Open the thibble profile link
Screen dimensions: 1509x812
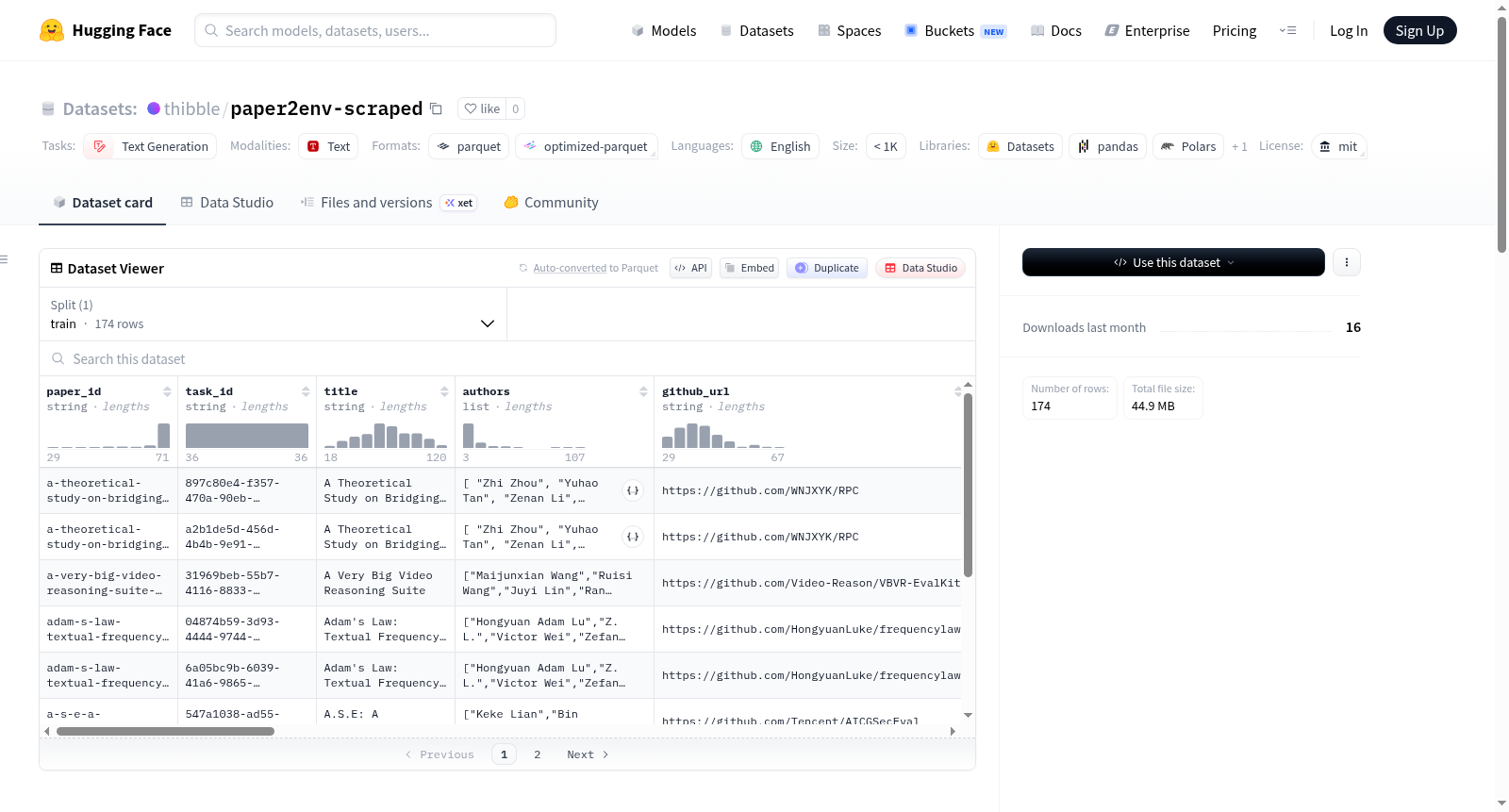point(191,108)
